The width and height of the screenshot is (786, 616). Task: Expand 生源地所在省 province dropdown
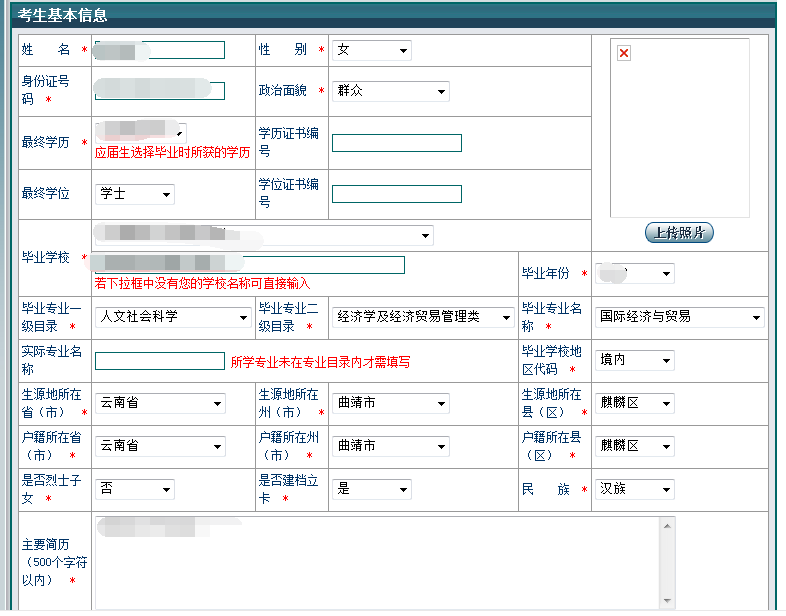(x=160, y=403)
